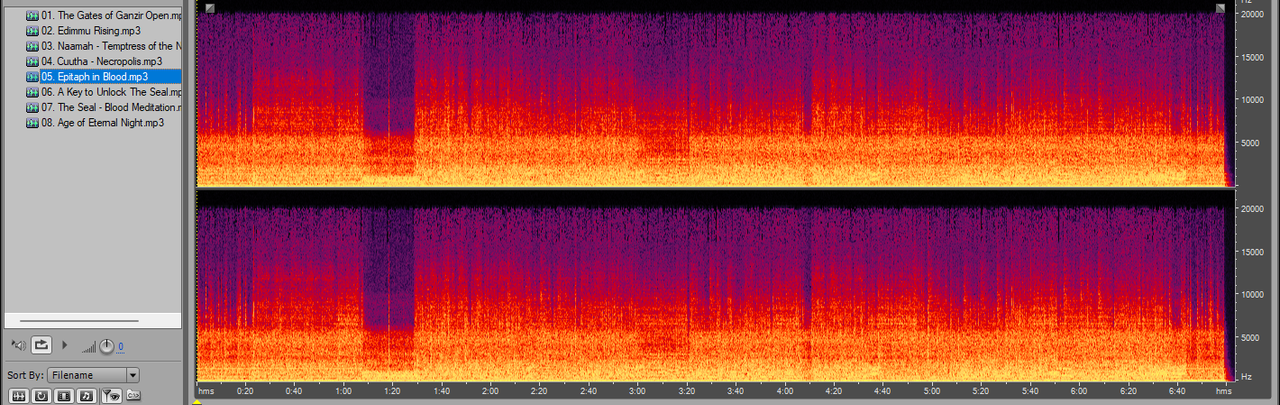Toggle show video files button
1280x405 pixels.
(64, 395)
